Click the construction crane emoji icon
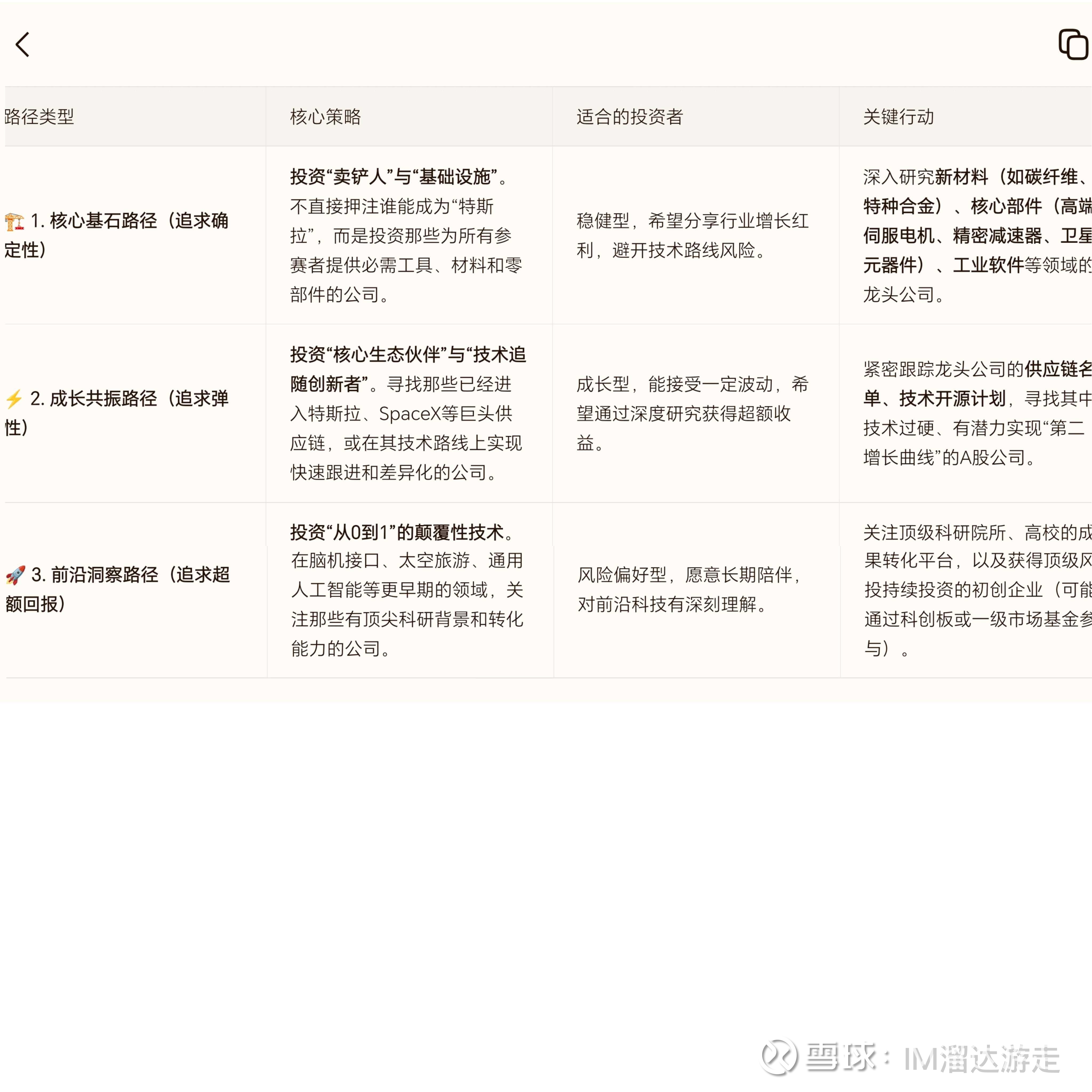 coord(15,222)
